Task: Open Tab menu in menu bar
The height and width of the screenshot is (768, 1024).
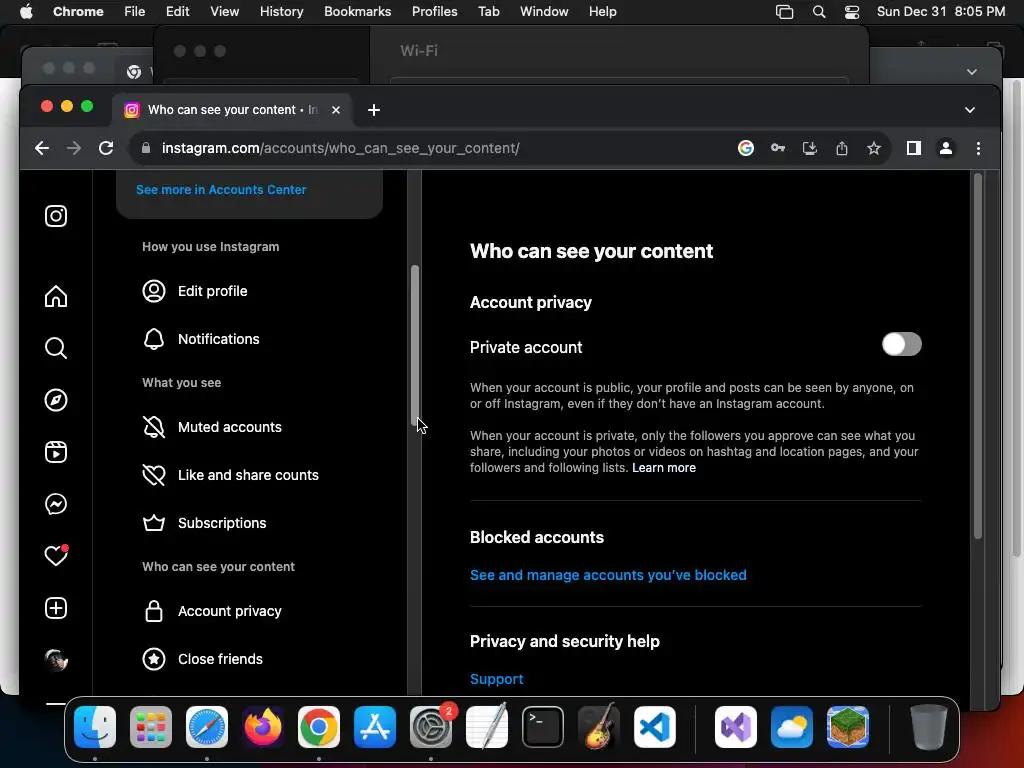Action: tap(488, 11)
